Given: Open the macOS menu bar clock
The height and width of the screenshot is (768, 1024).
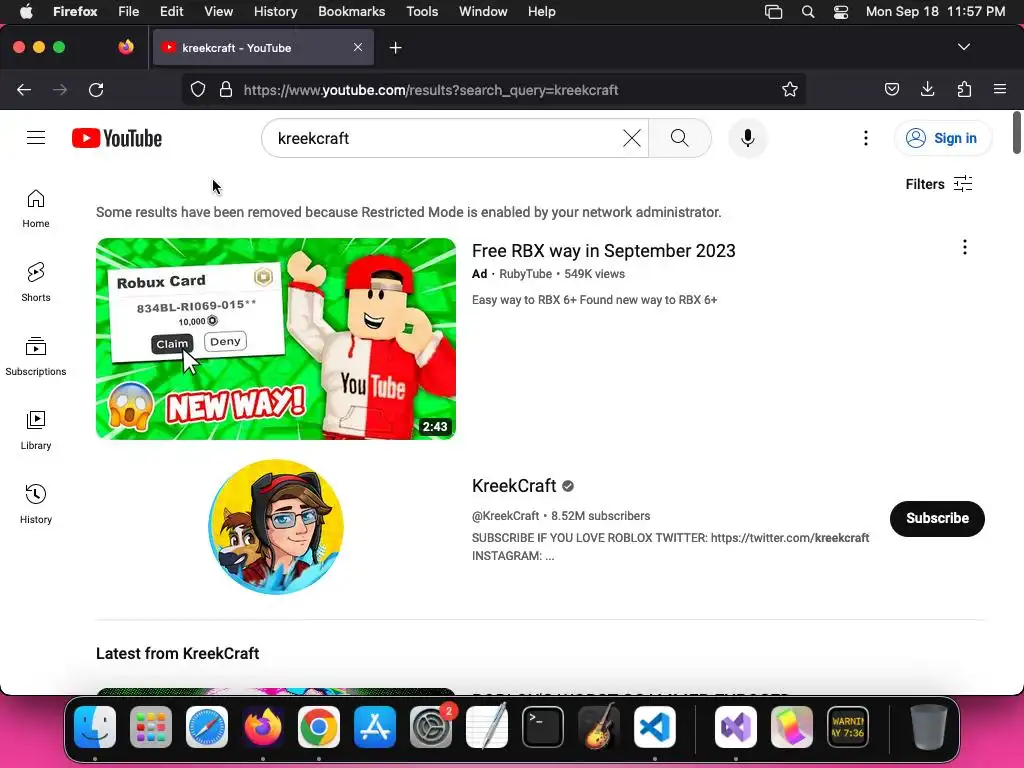Looking at the screenshot, I should point(935,12).
